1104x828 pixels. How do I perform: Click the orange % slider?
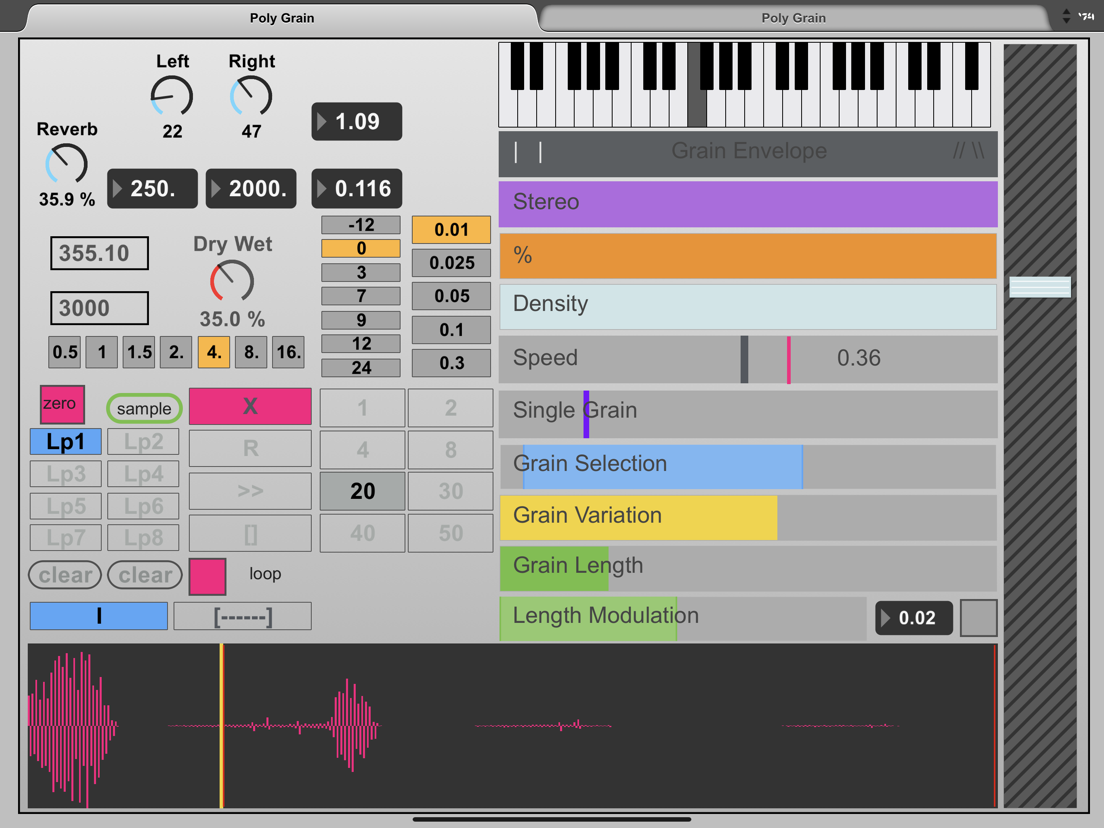pos(748,256)
